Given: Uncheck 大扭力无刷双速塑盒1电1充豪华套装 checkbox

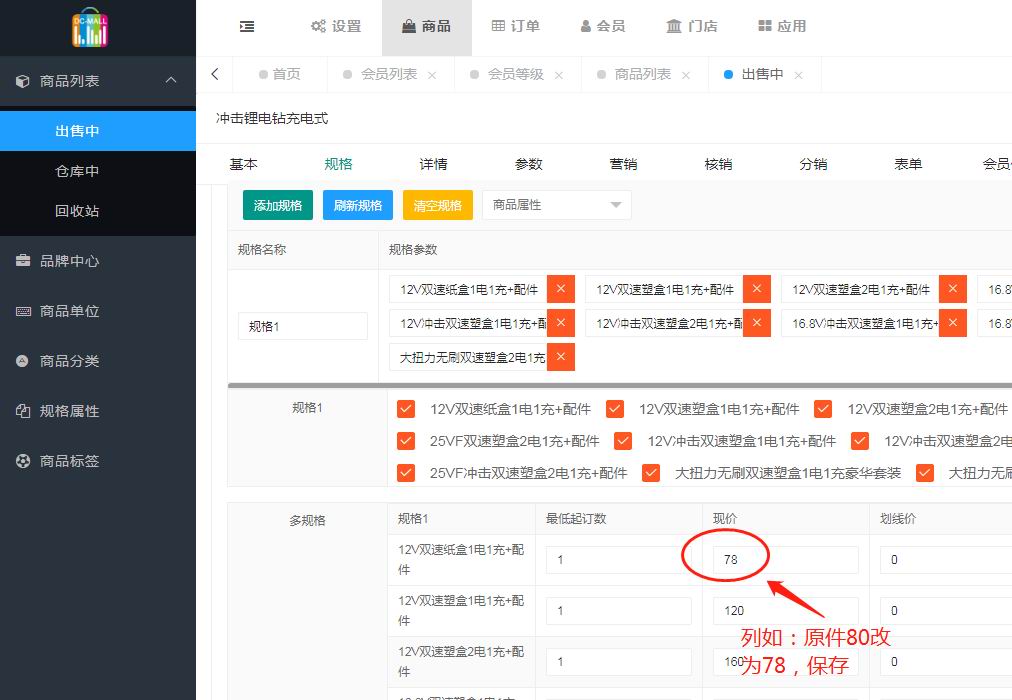Looking at the screenshot, I should coord(651,473).
